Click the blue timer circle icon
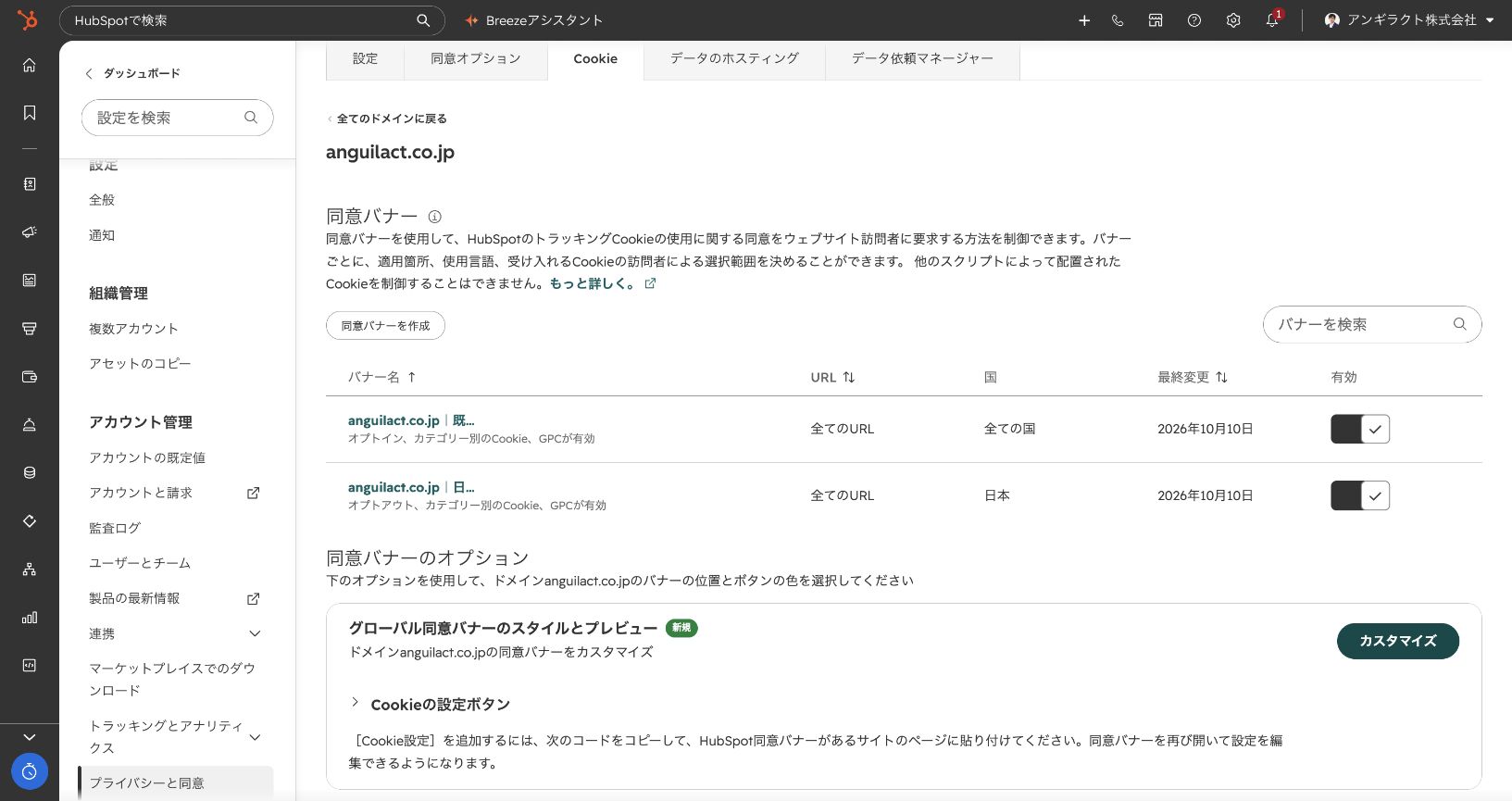The image size is (1512, 801). tap(30, 771)
